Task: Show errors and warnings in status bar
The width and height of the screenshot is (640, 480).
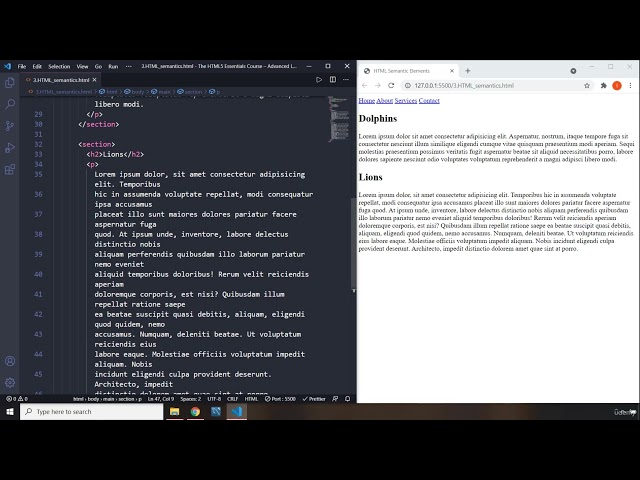Action: pos(17,399)
